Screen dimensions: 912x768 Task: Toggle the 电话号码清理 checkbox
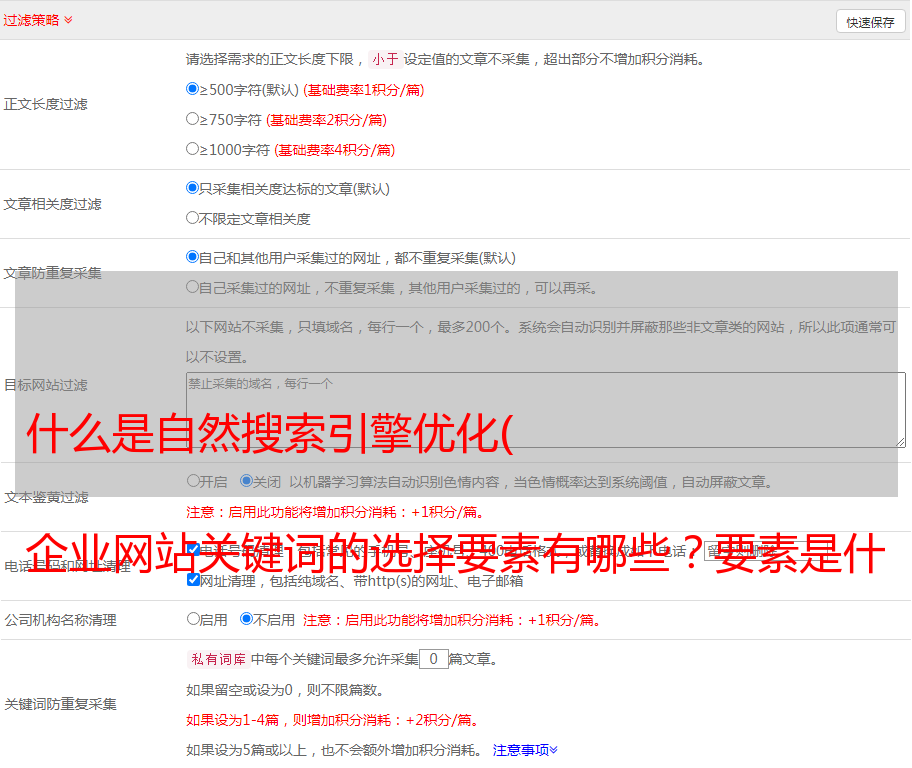coord(193,549)
